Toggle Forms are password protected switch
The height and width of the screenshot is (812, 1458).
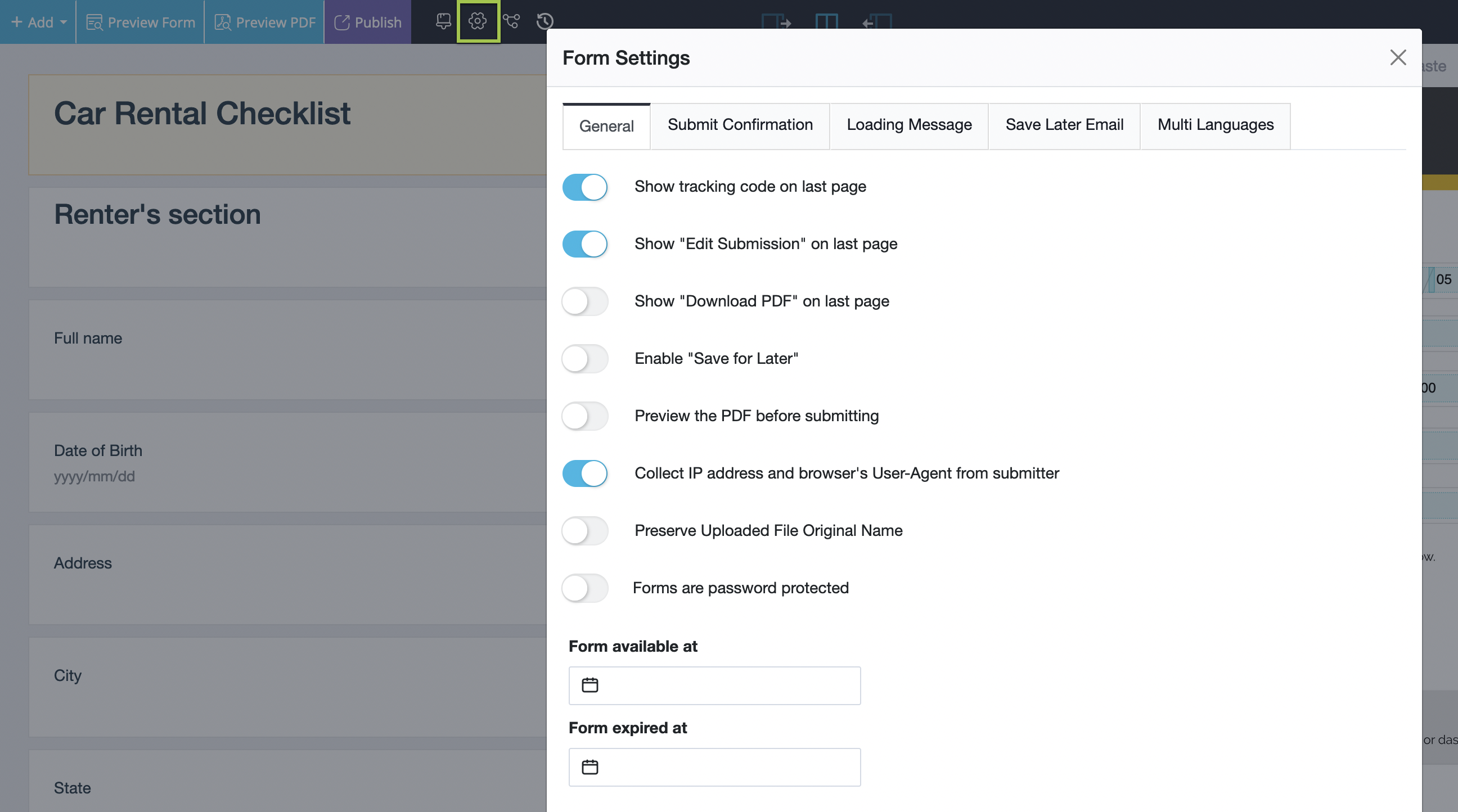(584, 588)
